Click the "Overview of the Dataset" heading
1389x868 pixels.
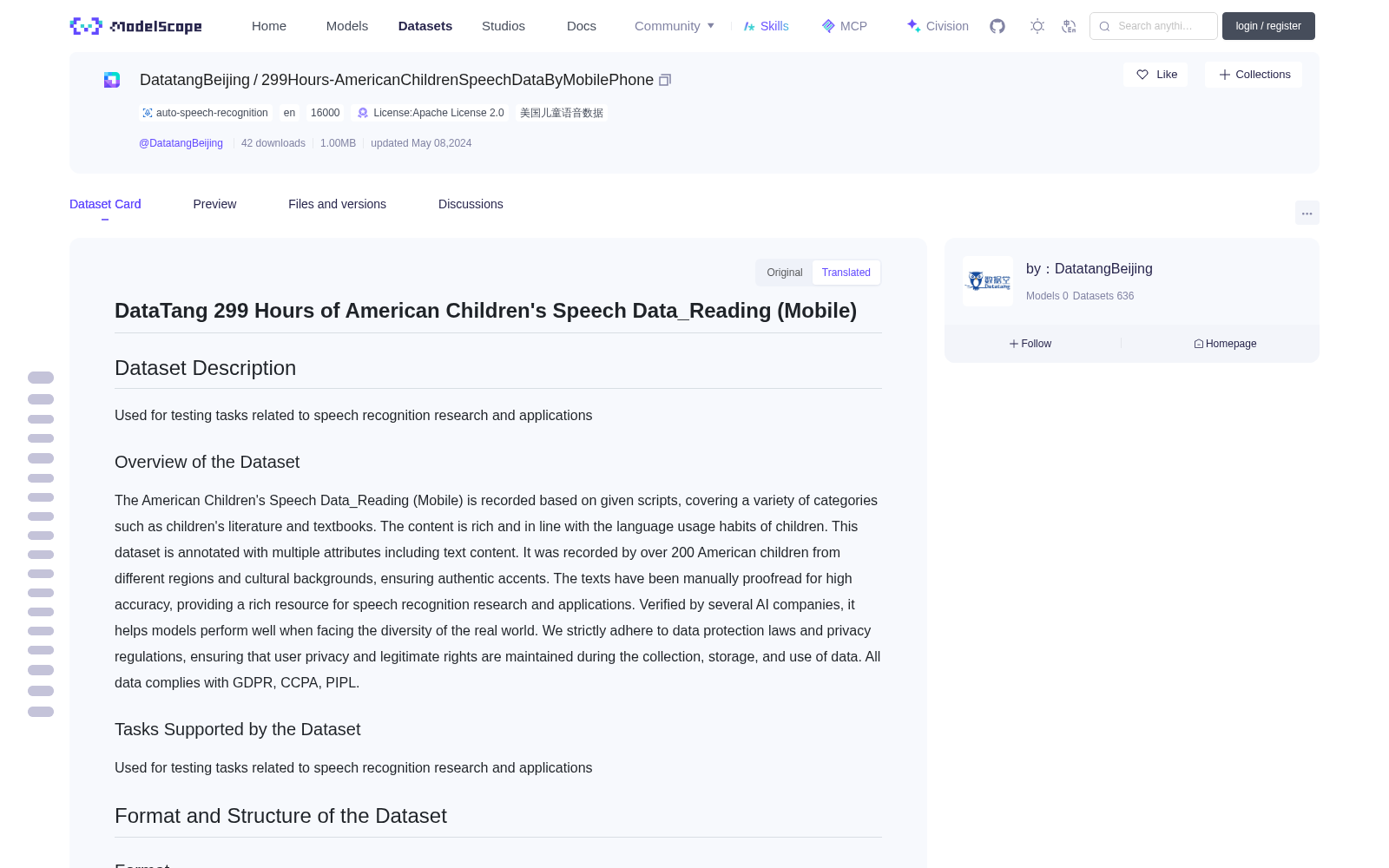[x=207, y=462]
